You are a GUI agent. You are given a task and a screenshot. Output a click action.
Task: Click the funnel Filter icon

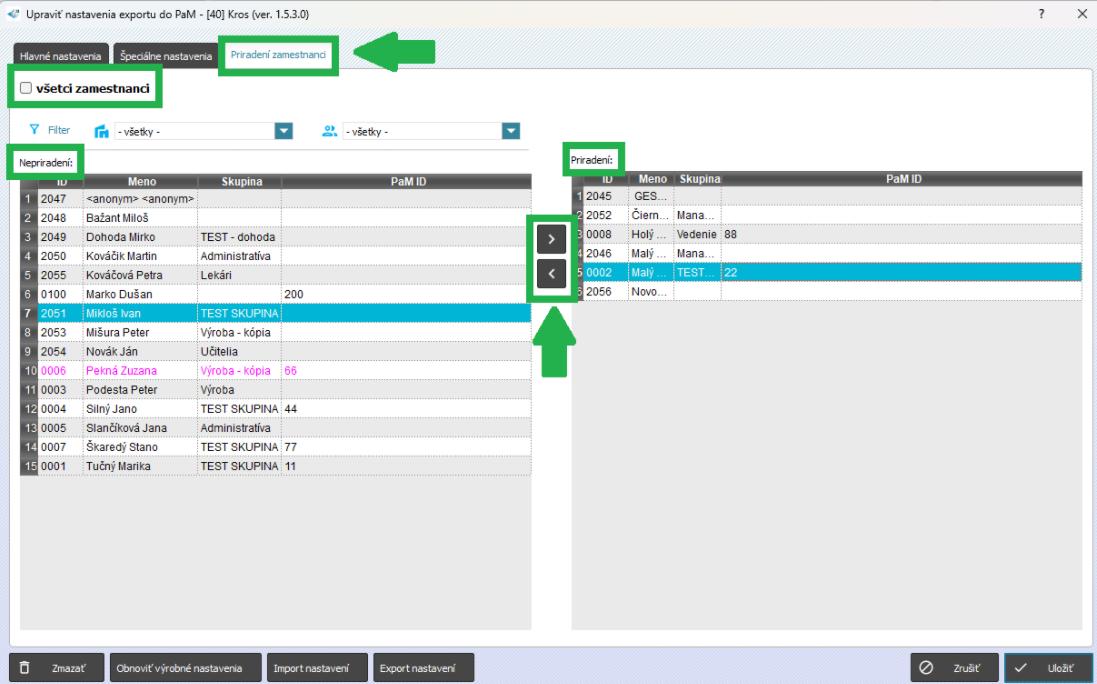click(35, 130)
